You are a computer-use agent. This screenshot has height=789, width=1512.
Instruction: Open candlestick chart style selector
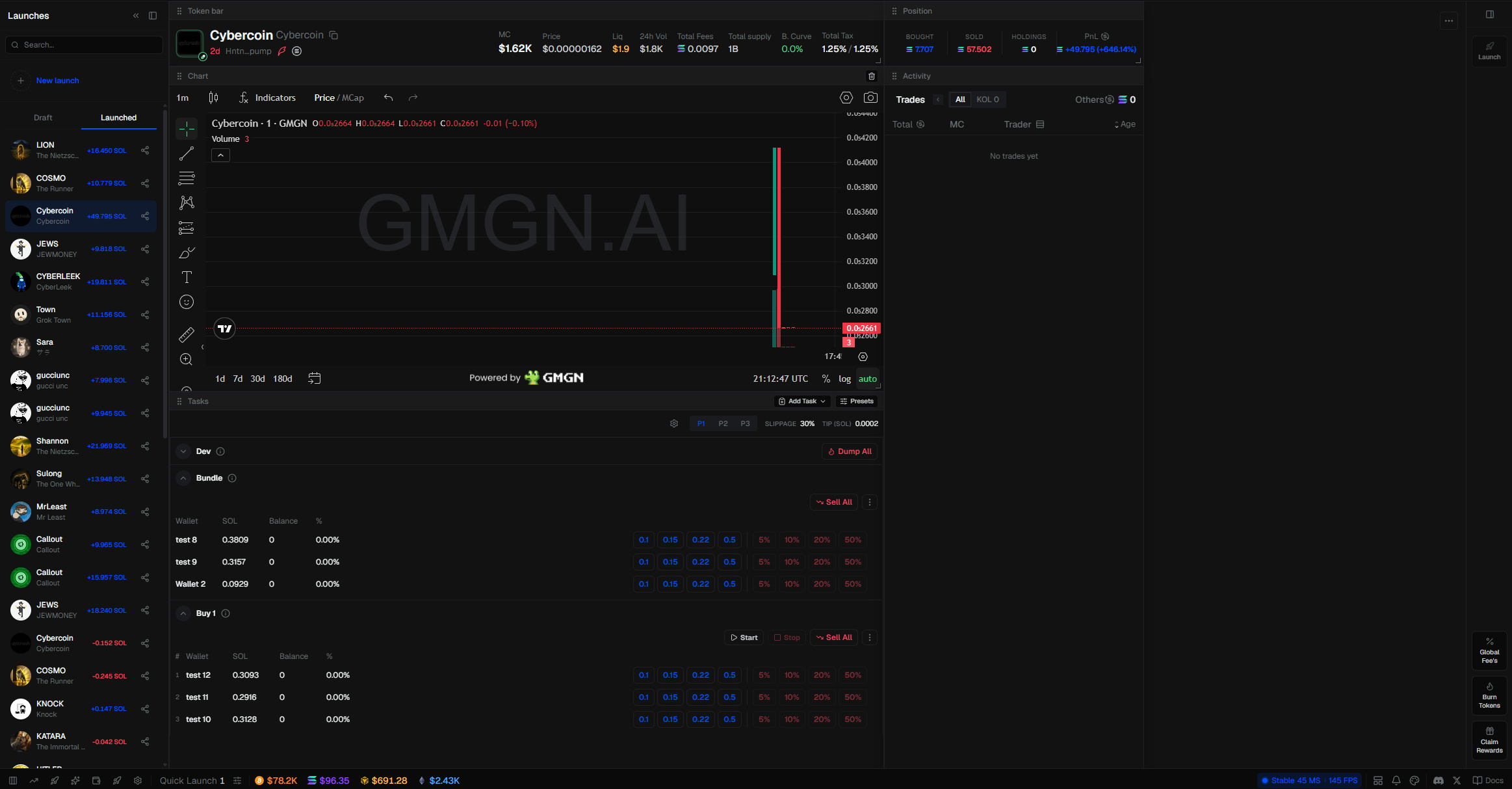(213, 98)
